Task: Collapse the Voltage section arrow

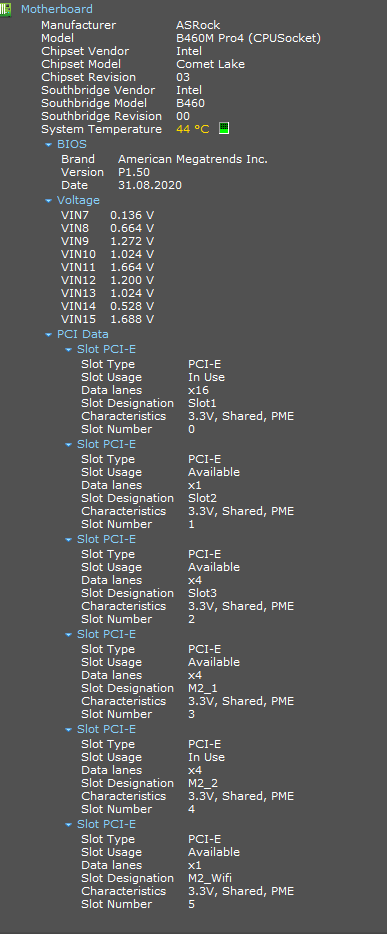Action: click(x=48, y=201)
